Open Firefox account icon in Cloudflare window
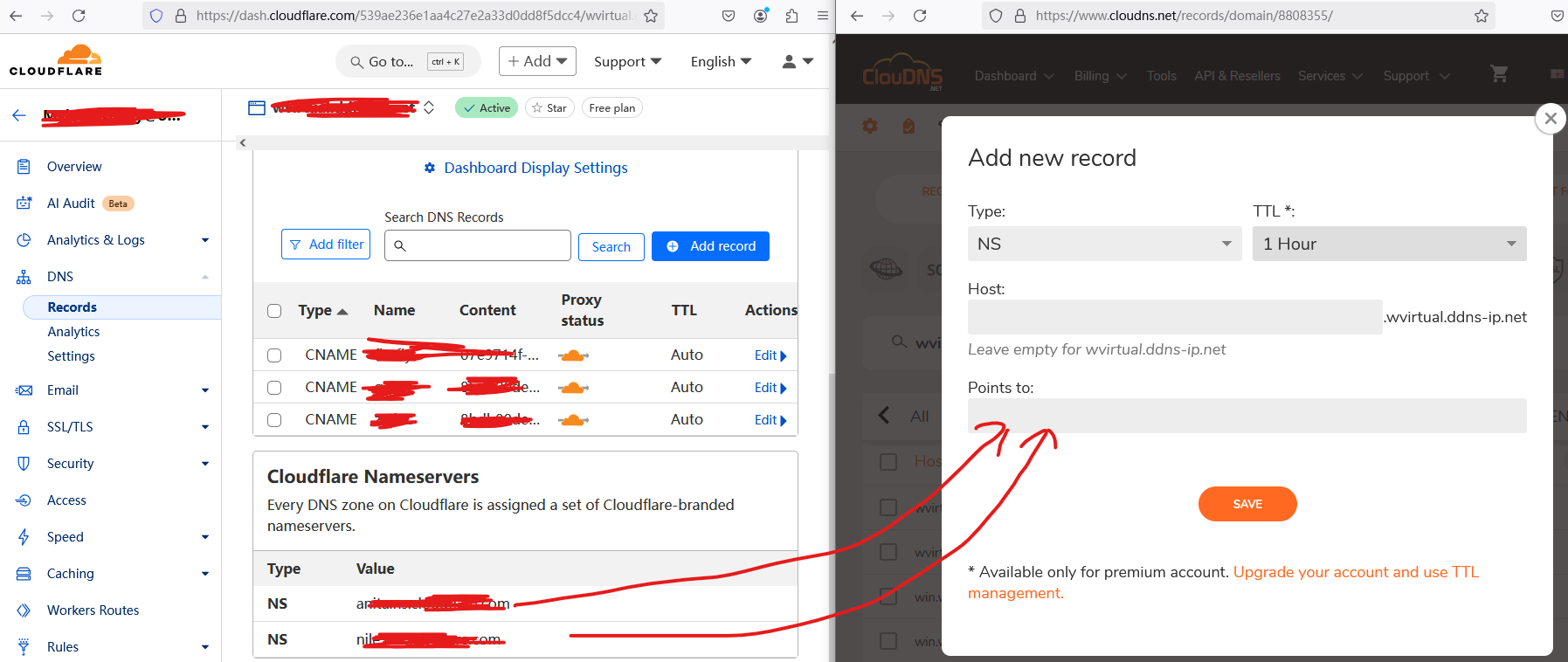This screenshot has width=1568, height=662. [x=761, y=16]
